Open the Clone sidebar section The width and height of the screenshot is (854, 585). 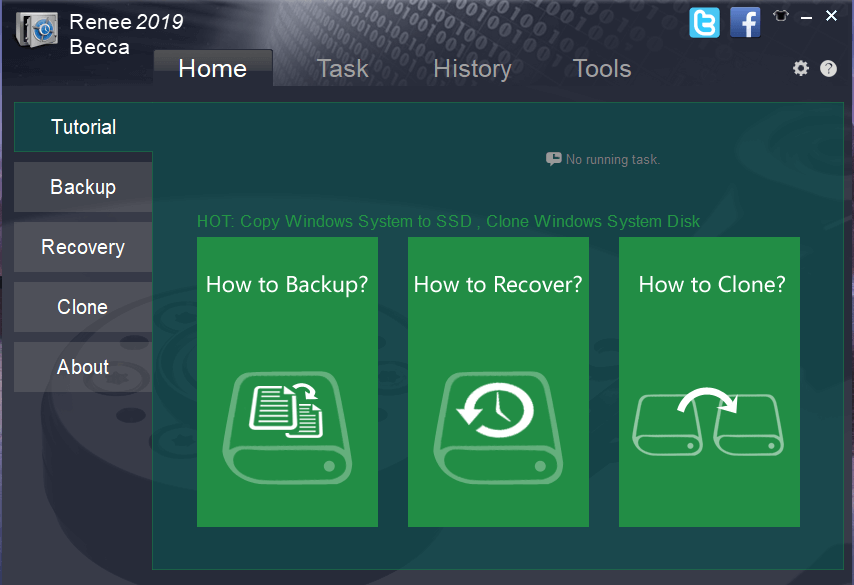click(83, 307)
